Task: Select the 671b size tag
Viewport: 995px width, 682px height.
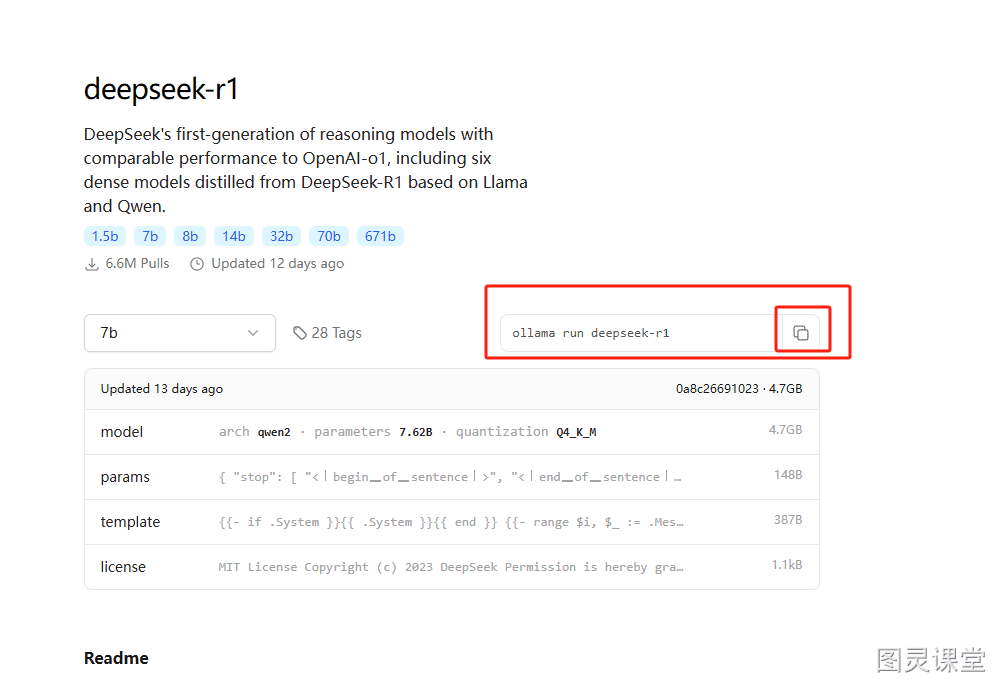Action: pyautogui.click(x=380, y=236)
